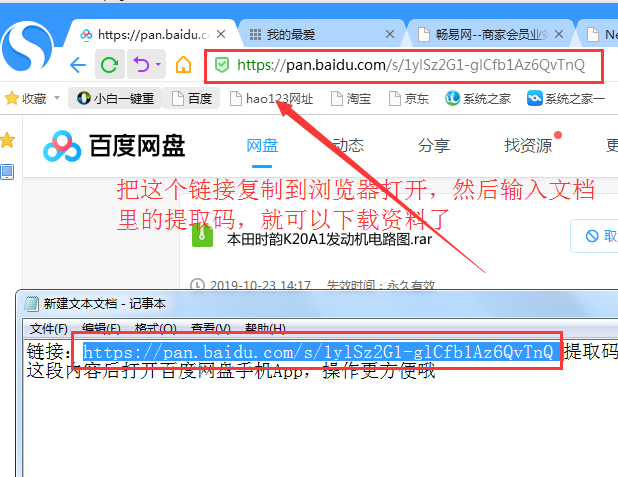Screen dimensions: 618x477
Task: Click the sidebar yellow star icon
Action: click(7, 140)
